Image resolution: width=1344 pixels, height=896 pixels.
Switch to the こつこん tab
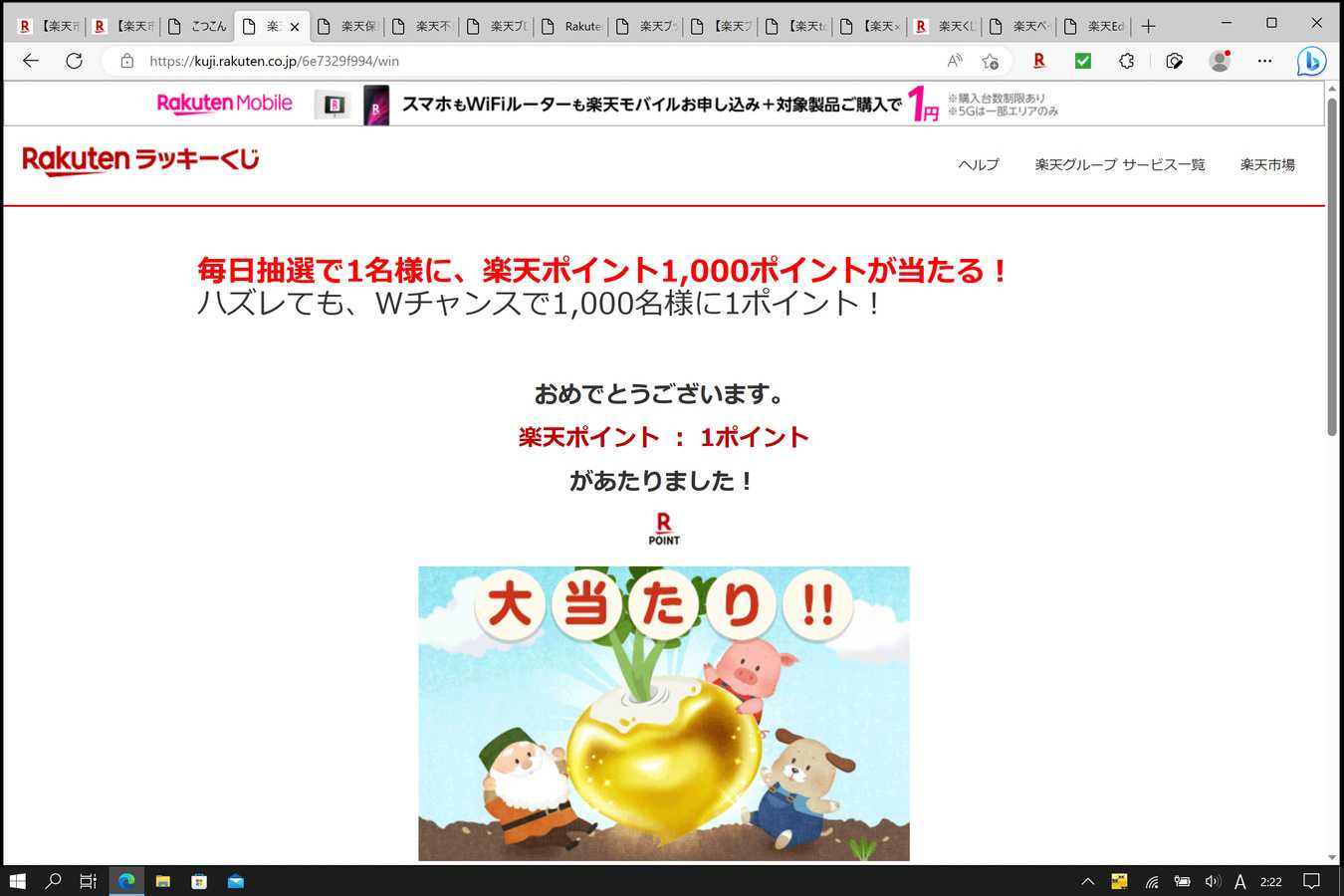197,26
